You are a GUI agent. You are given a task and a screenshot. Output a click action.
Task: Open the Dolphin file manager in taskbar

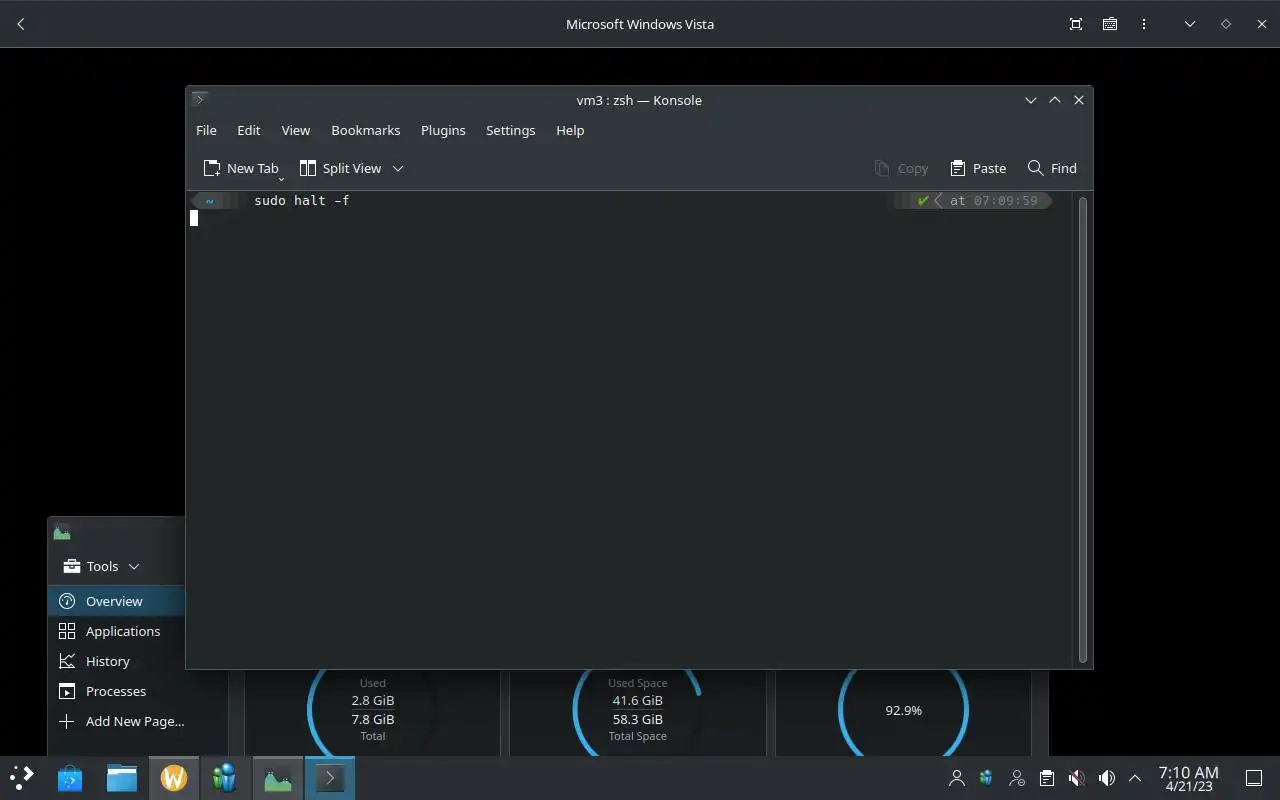[x=122, y=777]
